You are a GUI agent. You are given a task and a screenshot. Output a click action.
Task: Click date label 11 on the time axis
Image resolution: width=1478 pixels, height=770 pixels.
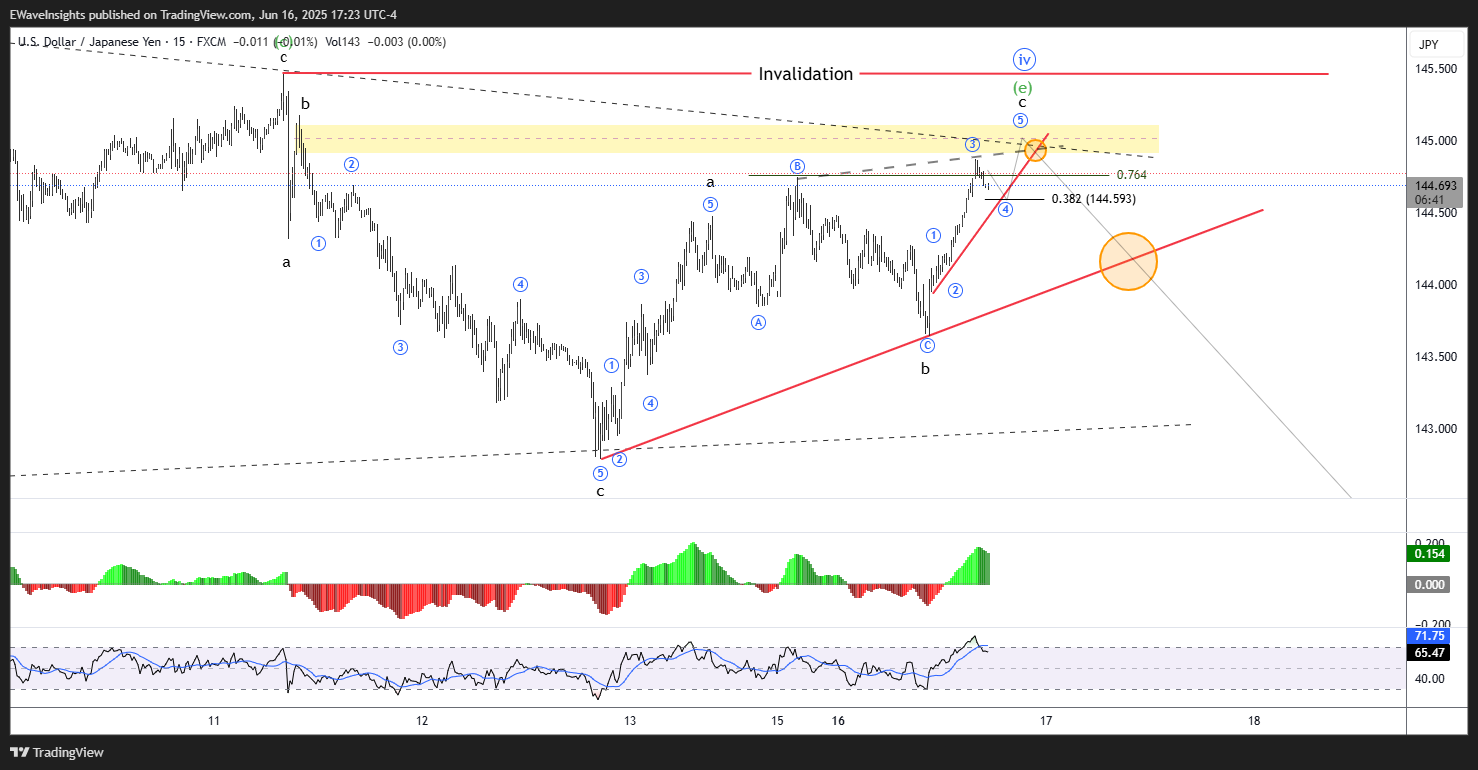[x=214, y=721]
